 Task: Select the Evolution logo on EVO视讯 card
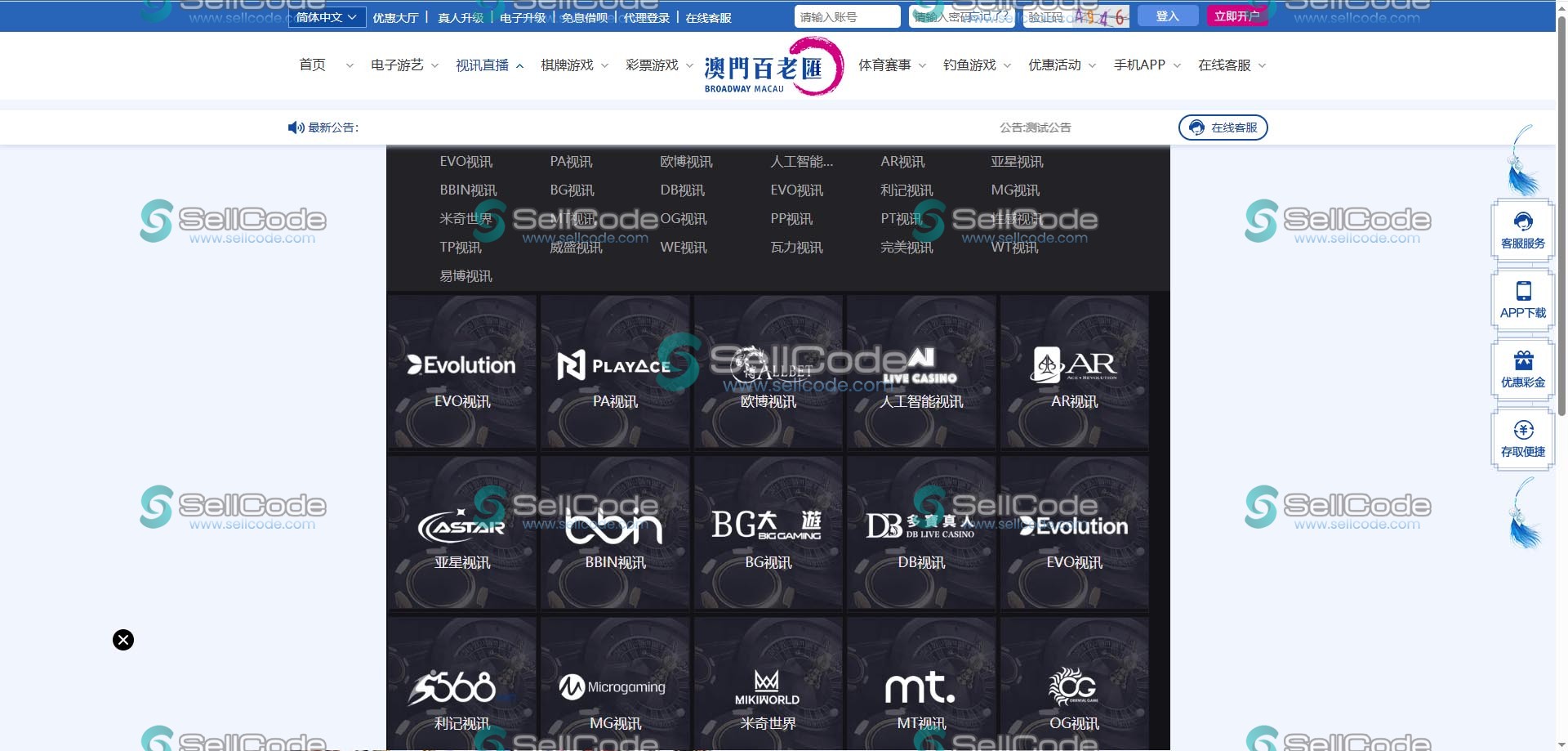461,364
